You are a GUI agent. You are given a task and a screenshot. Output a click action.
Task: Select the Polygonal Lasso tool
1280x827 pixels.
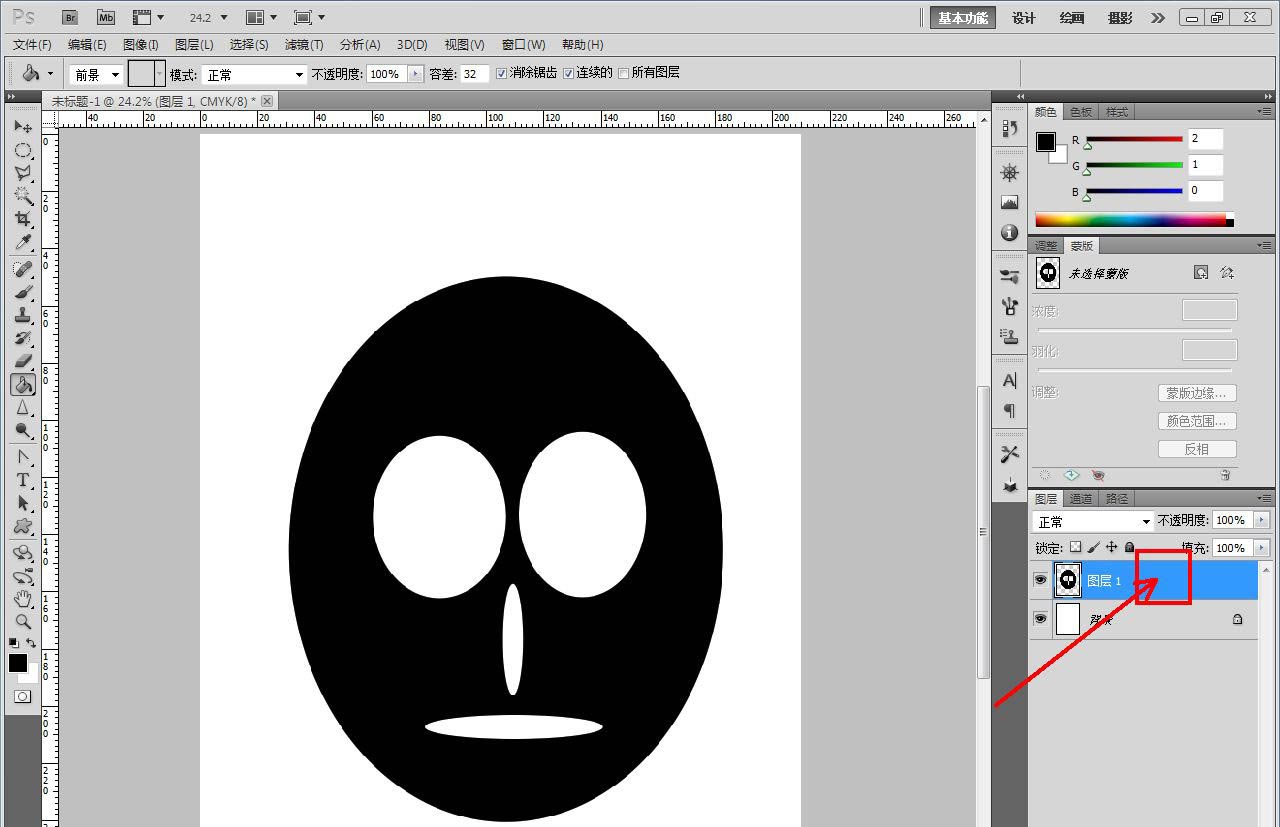pyautogui.click(x=22, y=173)
